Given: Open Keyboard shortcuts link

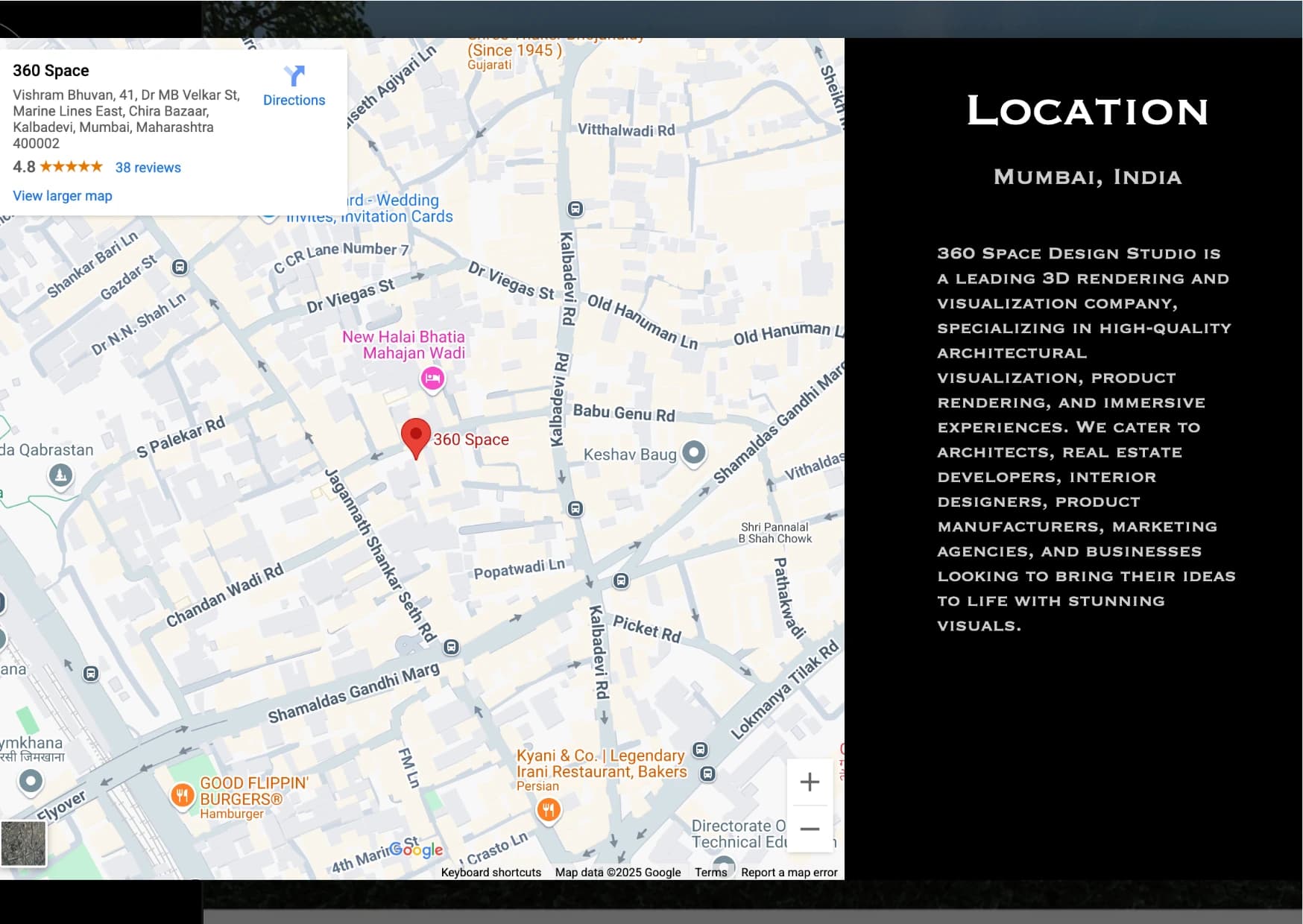Looking at the screenshot, I should [x=491, y=873].
